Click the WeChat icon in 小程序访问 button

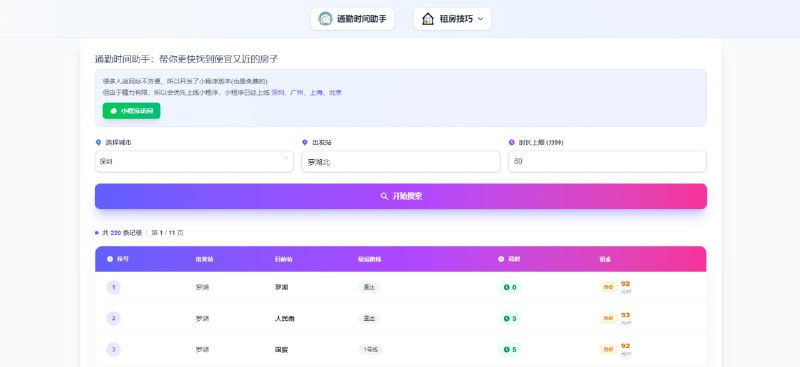coord(113,111)
